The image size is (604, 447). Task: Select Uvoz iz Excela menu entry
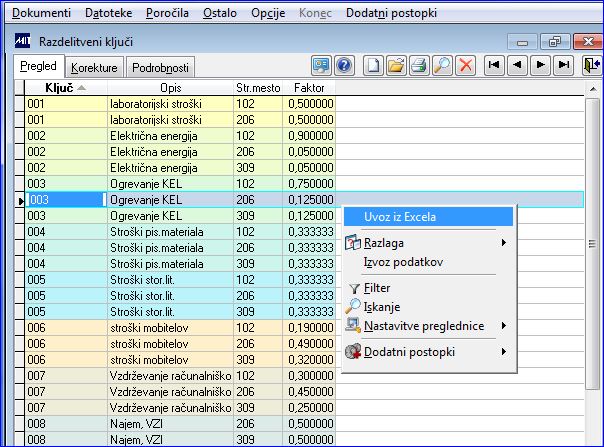click(428, 217)
